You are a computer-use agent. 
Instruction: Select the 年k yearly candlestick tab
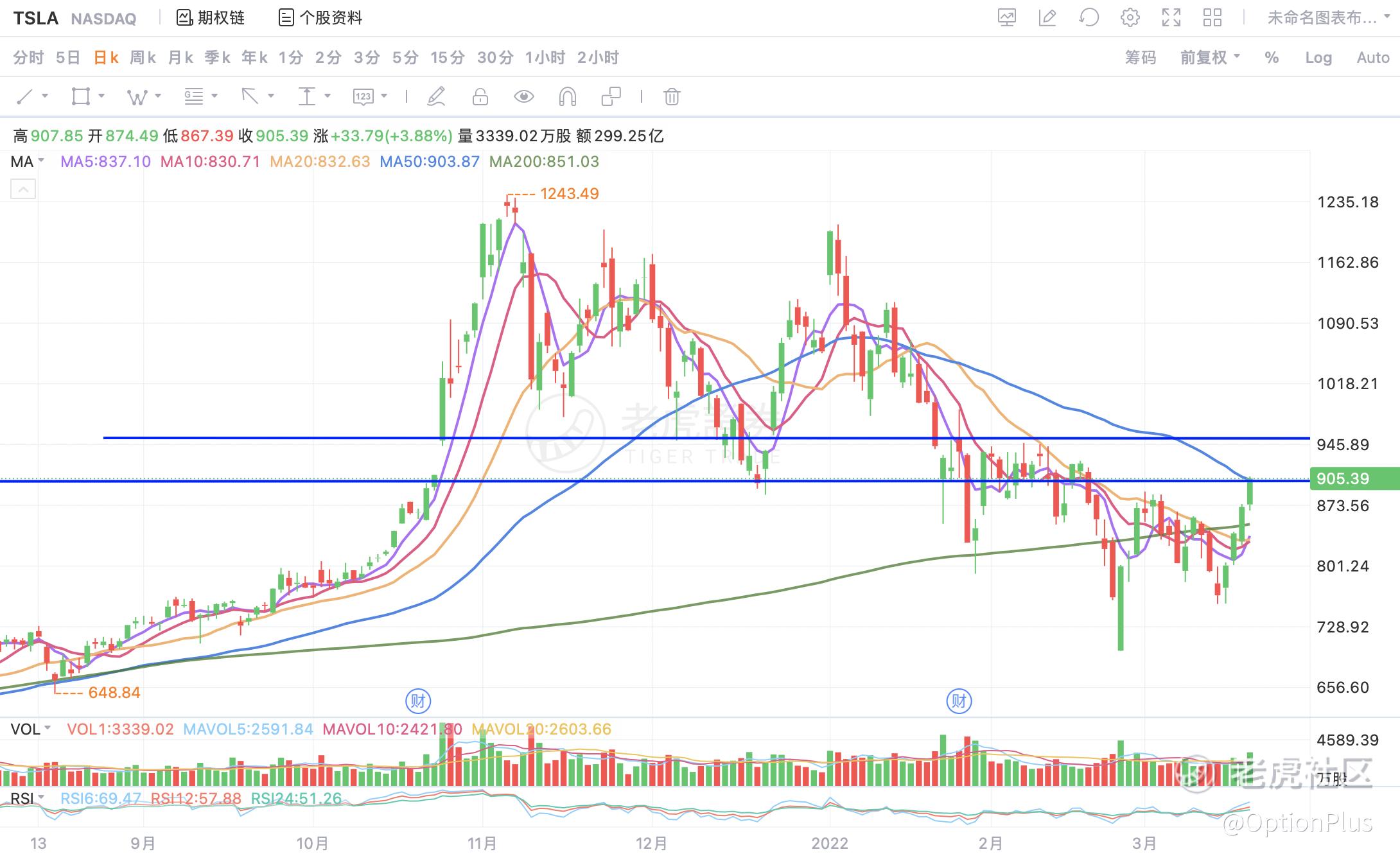255,58
